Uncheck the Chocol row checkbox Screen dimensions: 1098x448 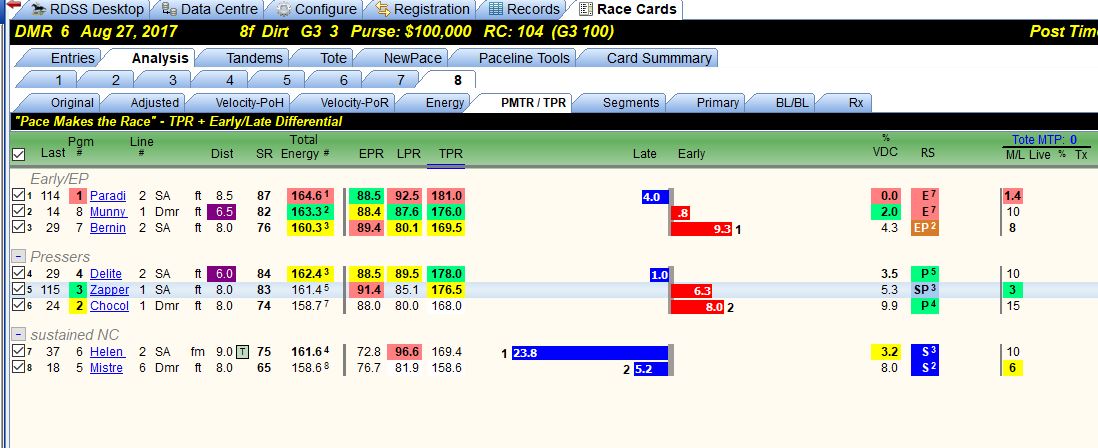tap(19, 306)
